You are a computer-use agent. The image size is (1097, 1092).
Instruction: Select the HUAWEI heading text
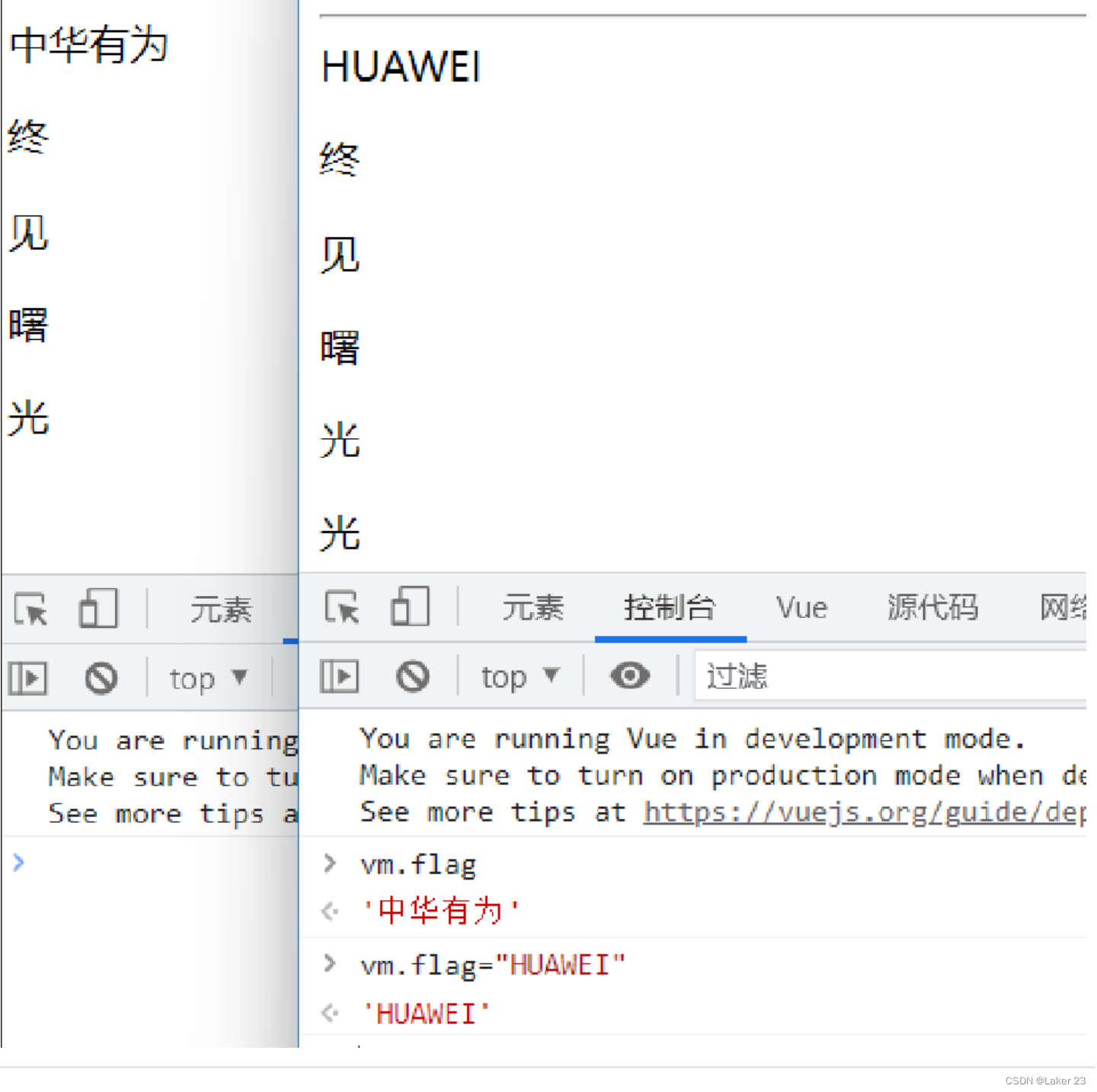(401, 67)
